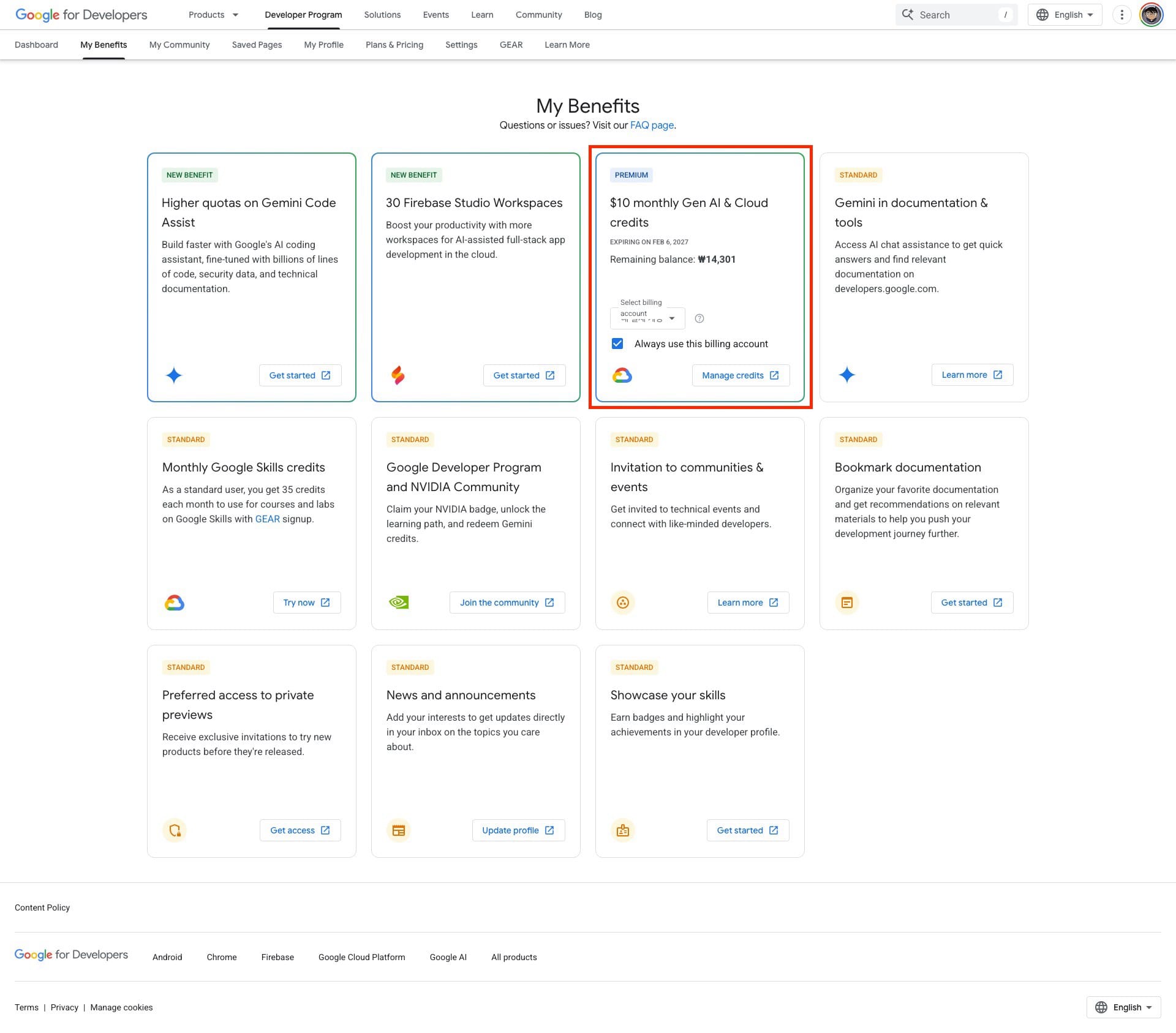Viewport: 1176px width, 1033px height.
Task: Open the header English language selector
Action: click(1065, 15)
